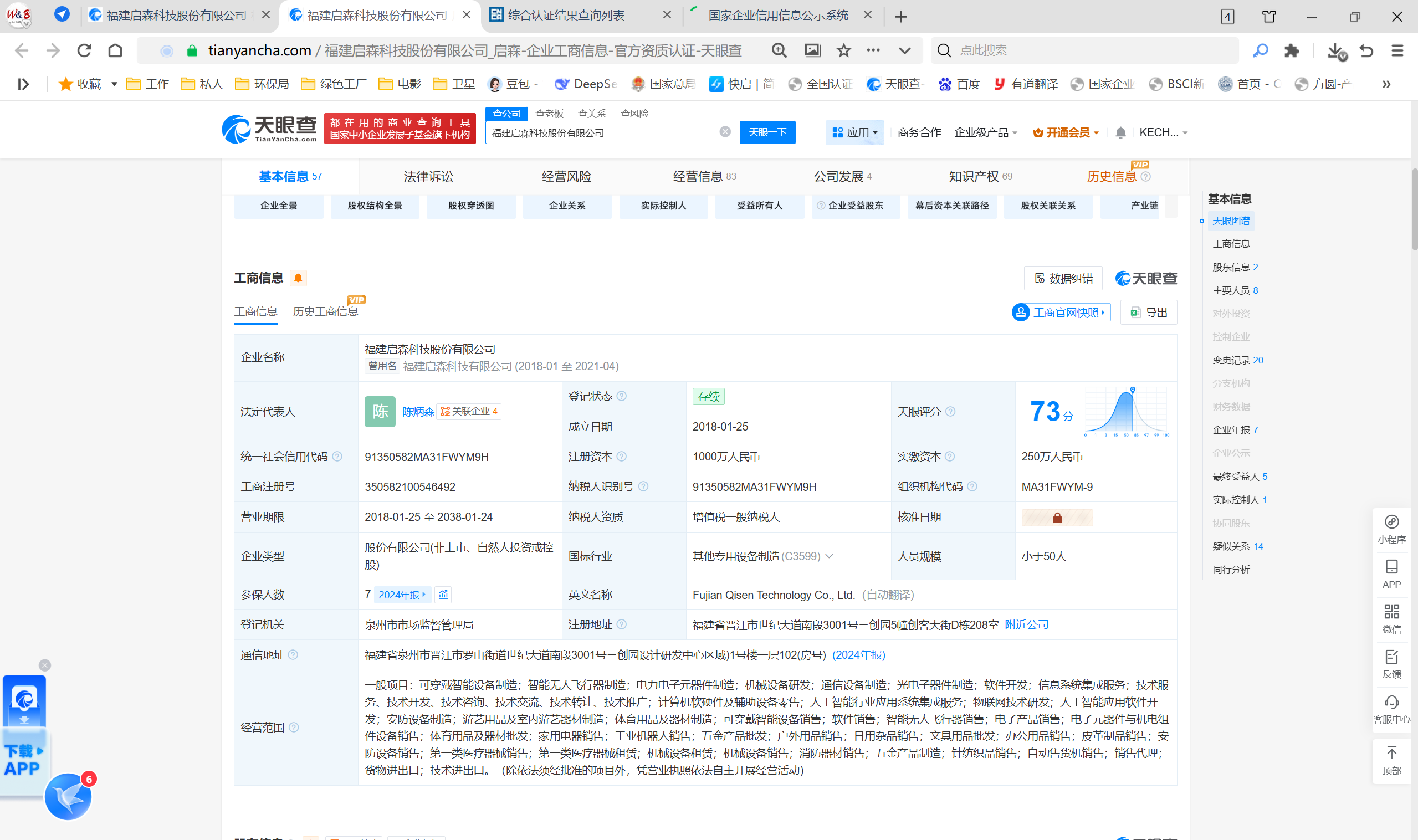Open legal representative 陈炳森 link

tap(418, 412)
